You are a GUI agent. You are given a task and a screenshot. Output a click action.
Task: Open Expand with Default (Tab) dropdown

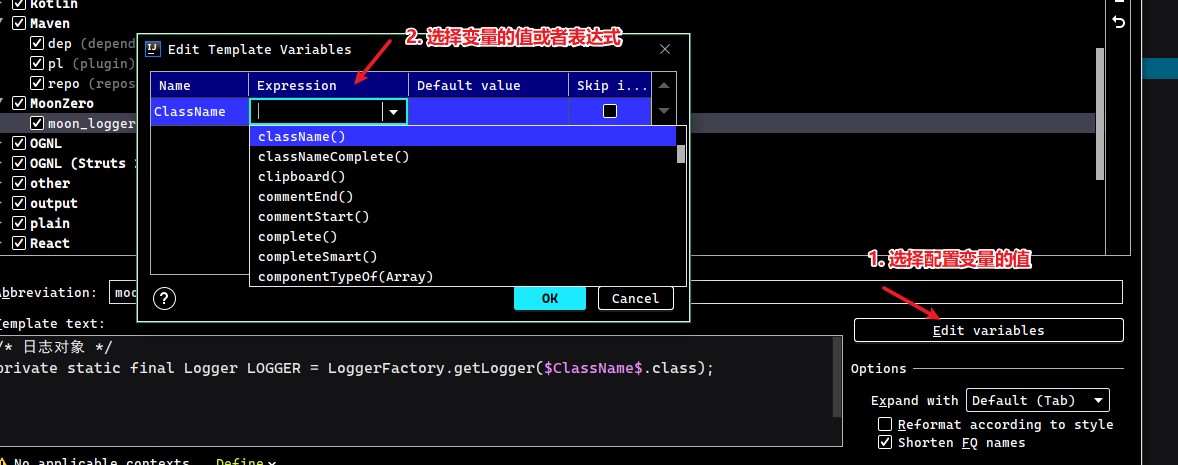(1038, 400)
